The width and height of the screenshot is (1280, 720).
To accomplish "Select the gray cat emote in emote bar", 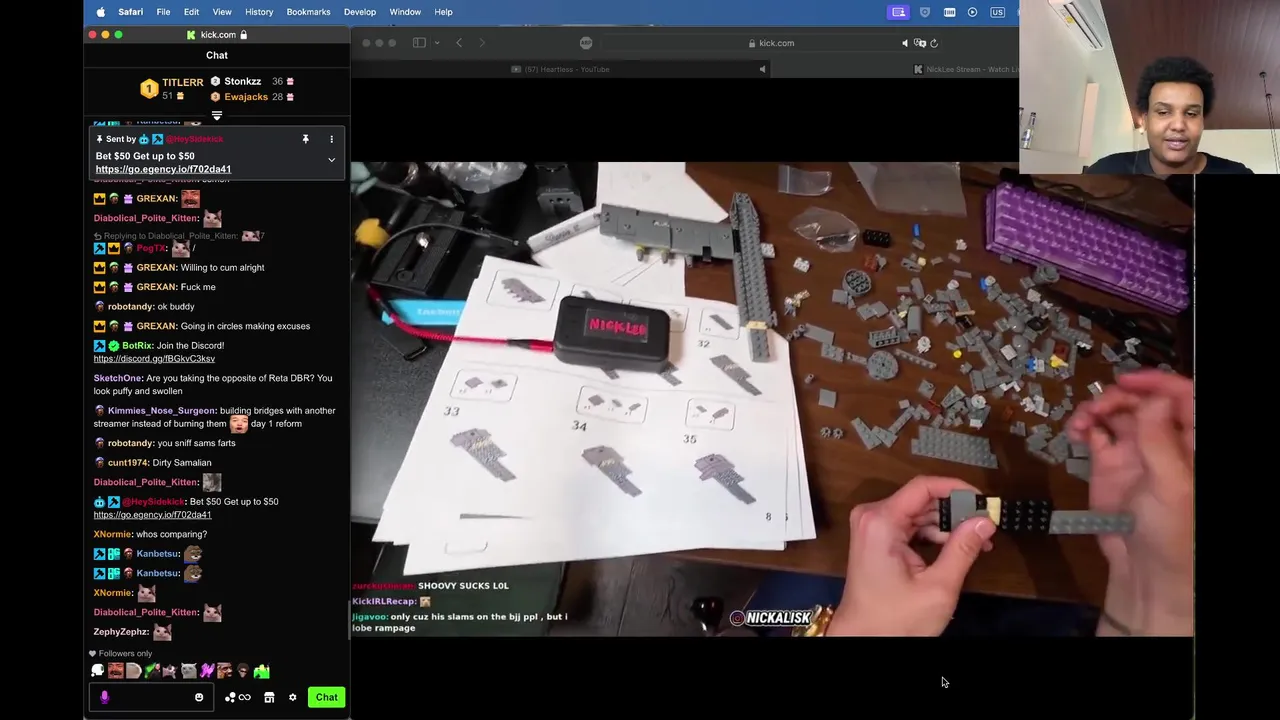I will coord(188,671).
